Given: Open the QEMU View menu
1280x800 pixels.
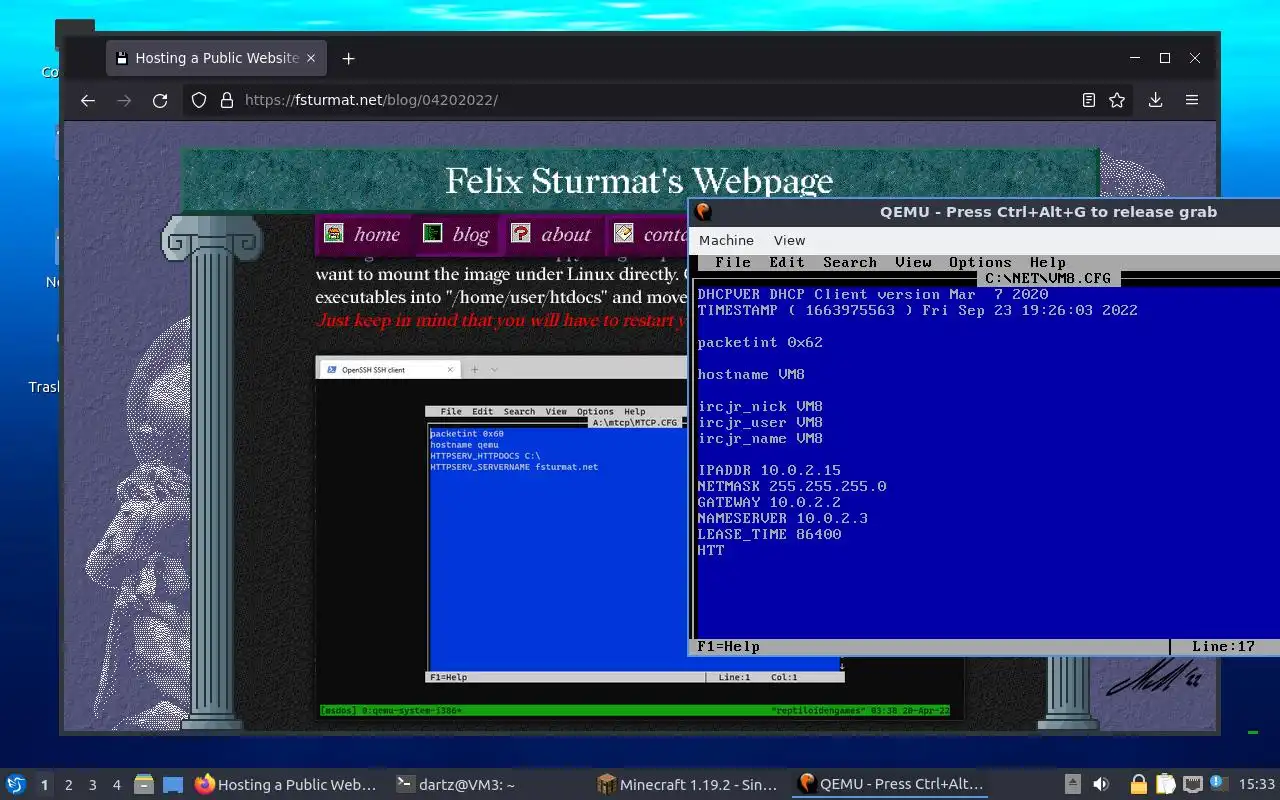Looking at the screenshot, I should click(789, 240).
